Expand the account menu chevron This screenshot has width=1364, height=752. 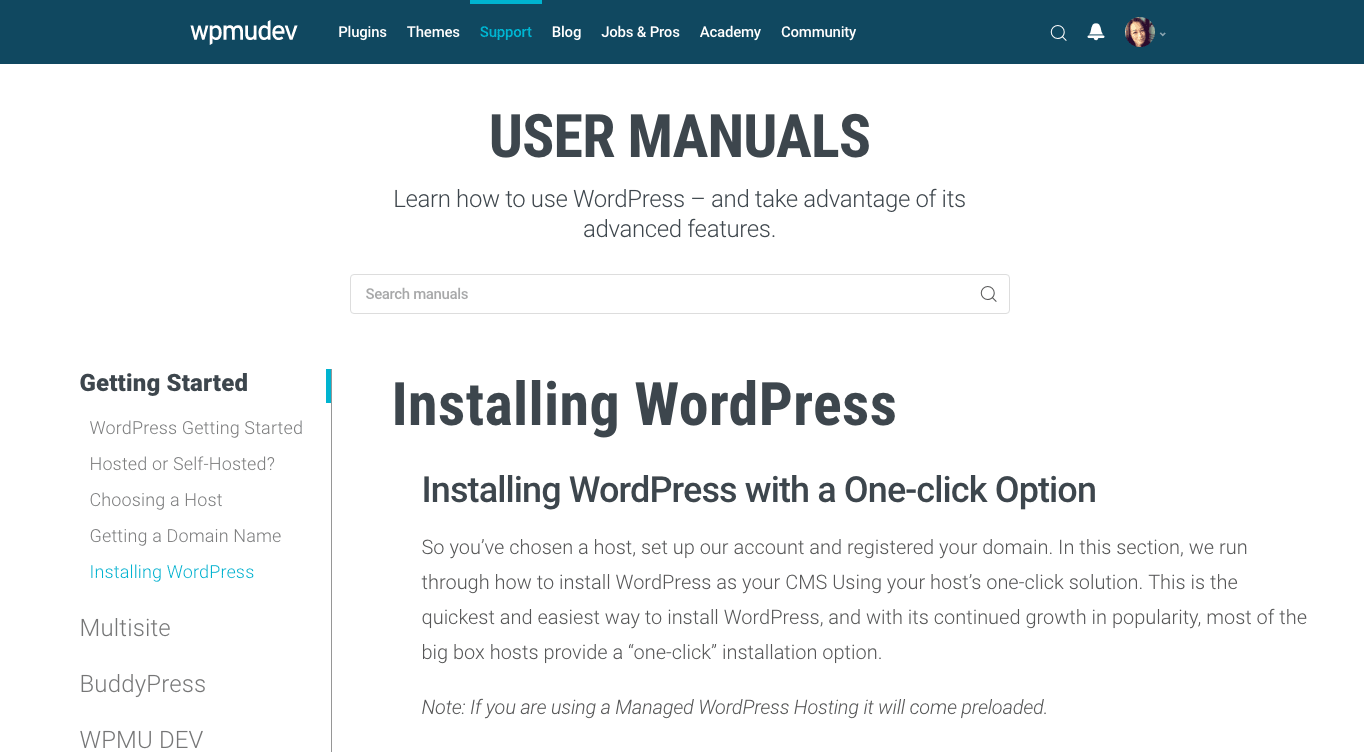tap(1162, 33)
